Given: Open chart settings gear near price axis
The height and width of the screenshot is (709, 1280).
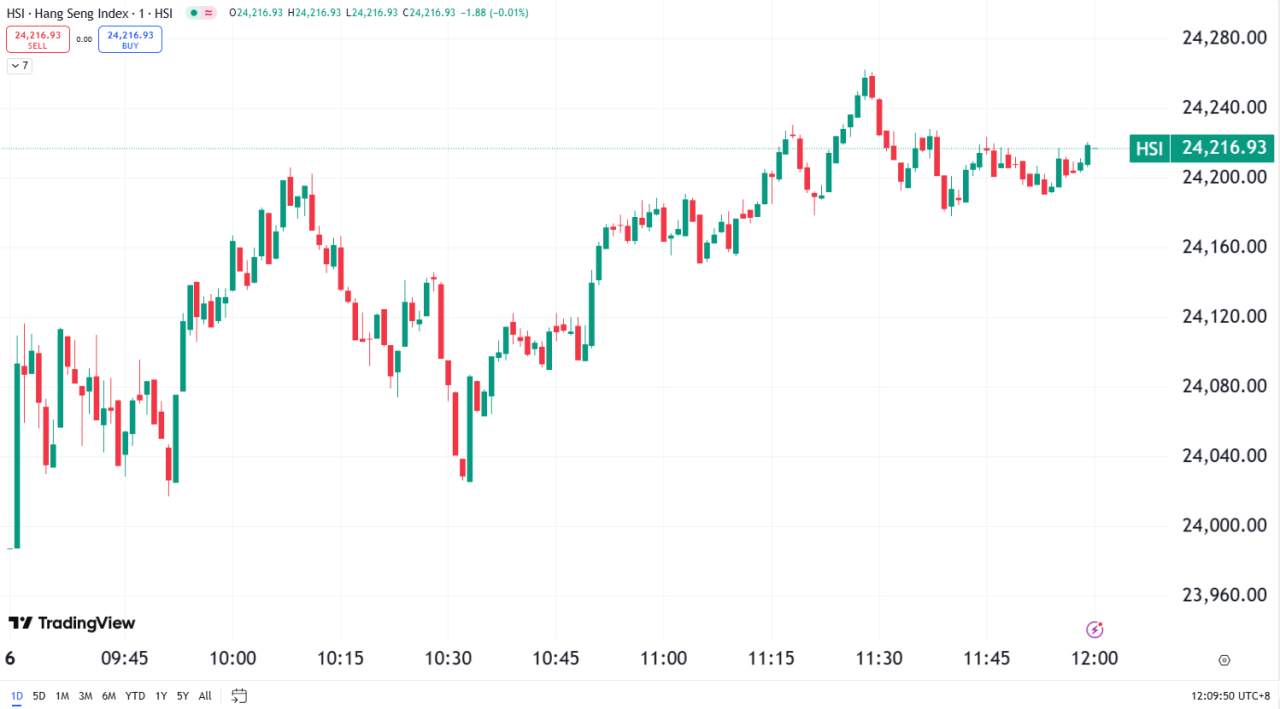Looking at the screenshot, I should click(x=1224, y=660).
